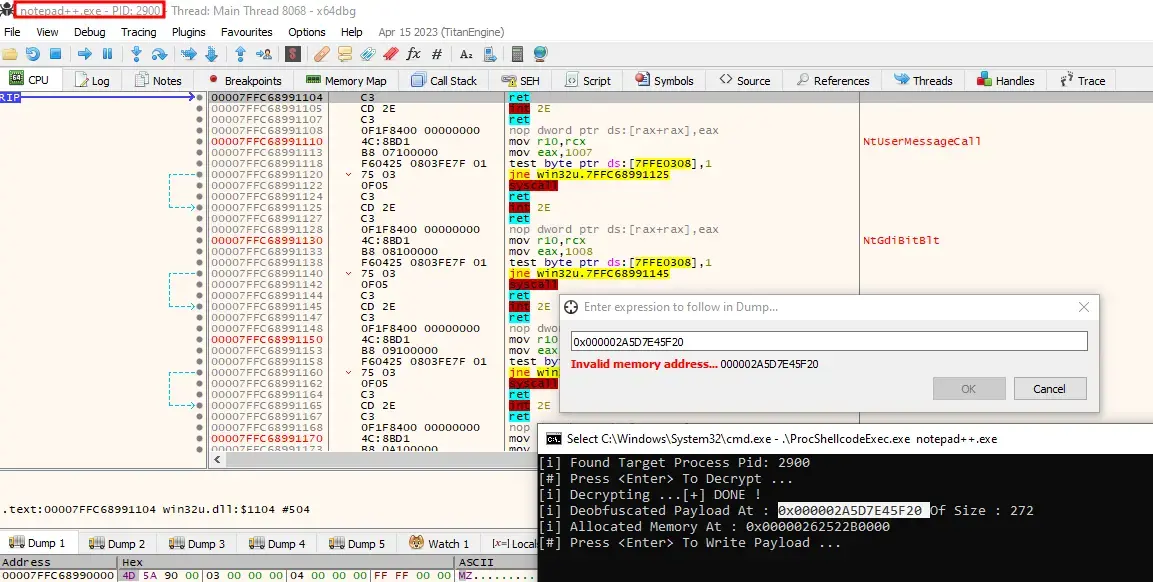
Task: Restart the debuggee with the restart icon
Action: [x=33, y=54]
